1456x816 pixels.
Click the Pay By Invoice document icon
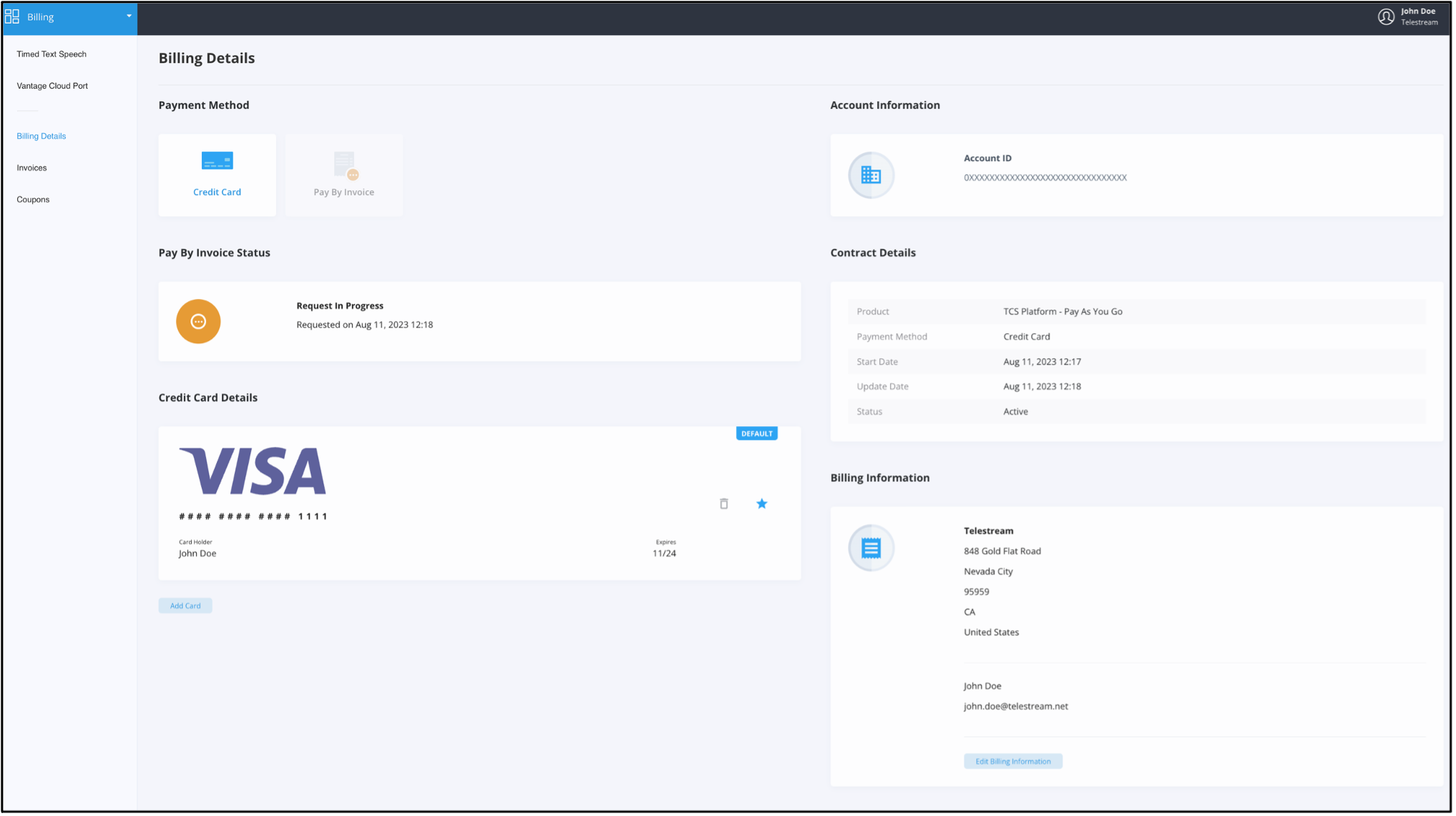click(345, 165)
